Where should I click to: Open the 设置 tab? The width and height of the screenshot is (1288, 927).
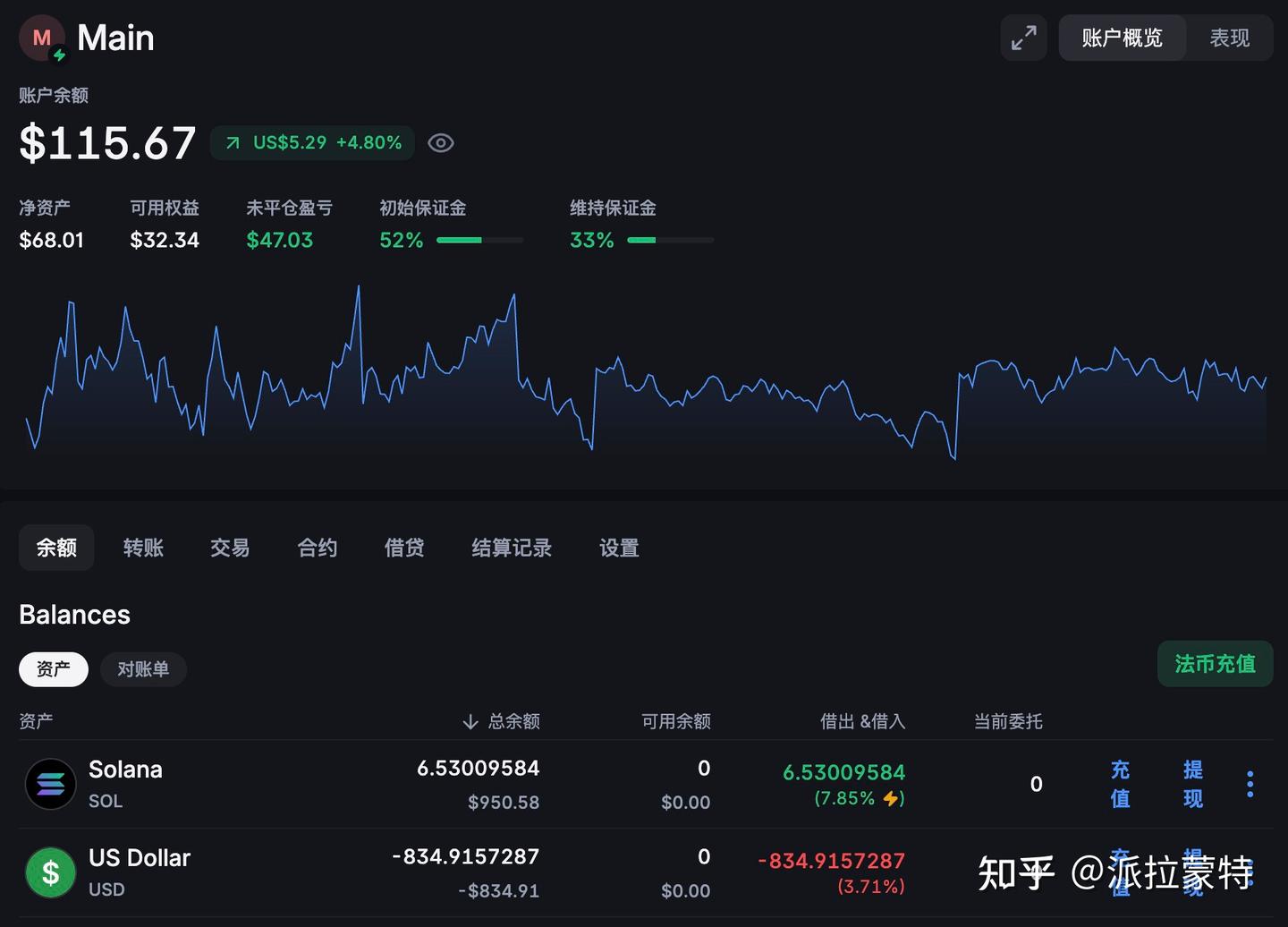click(x=619, y=548)
